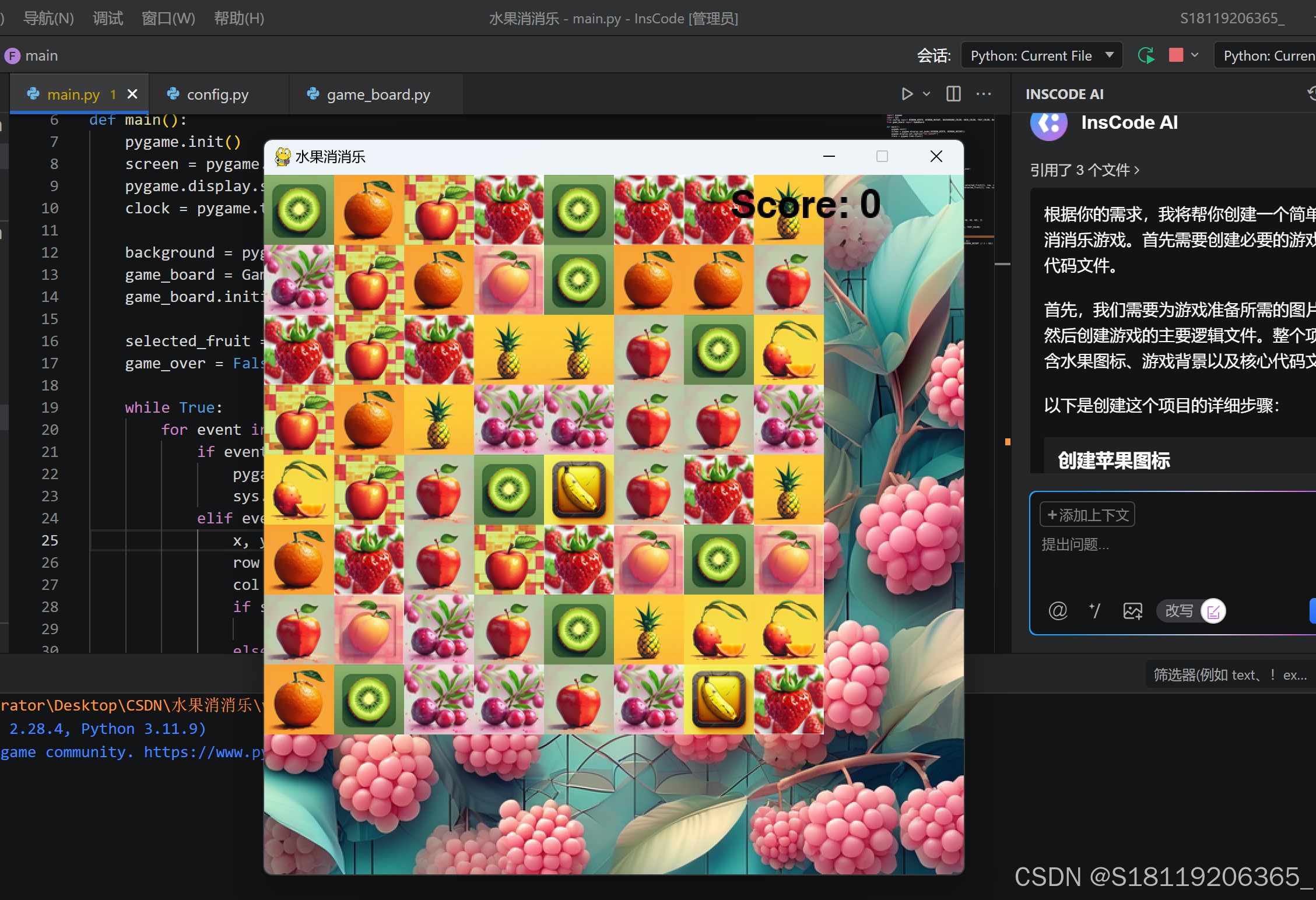This screenshot has height=900, width=1316.
Task: Switch to the config.py tab
Action: pyautogui.click(x=217, y=94)
